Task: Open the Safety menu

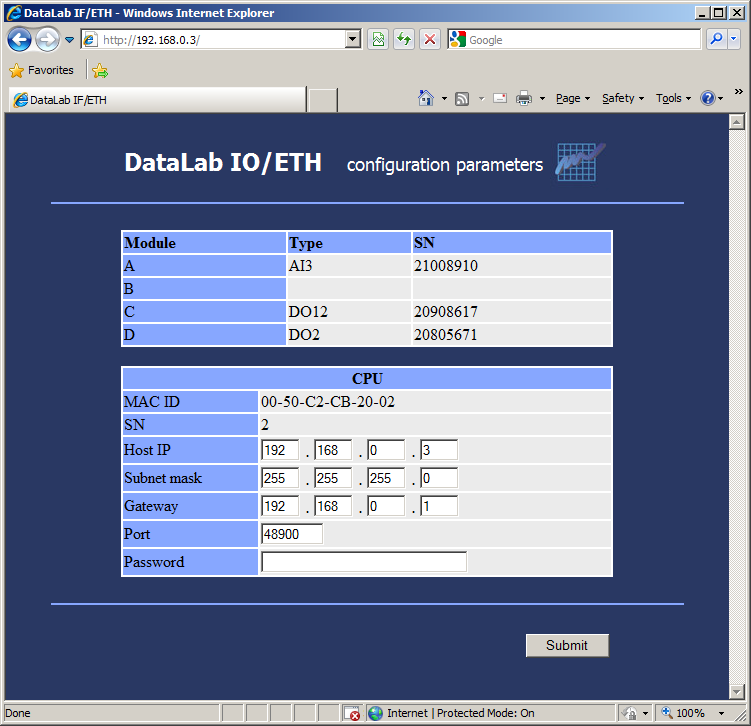Action: coord(622,98)
